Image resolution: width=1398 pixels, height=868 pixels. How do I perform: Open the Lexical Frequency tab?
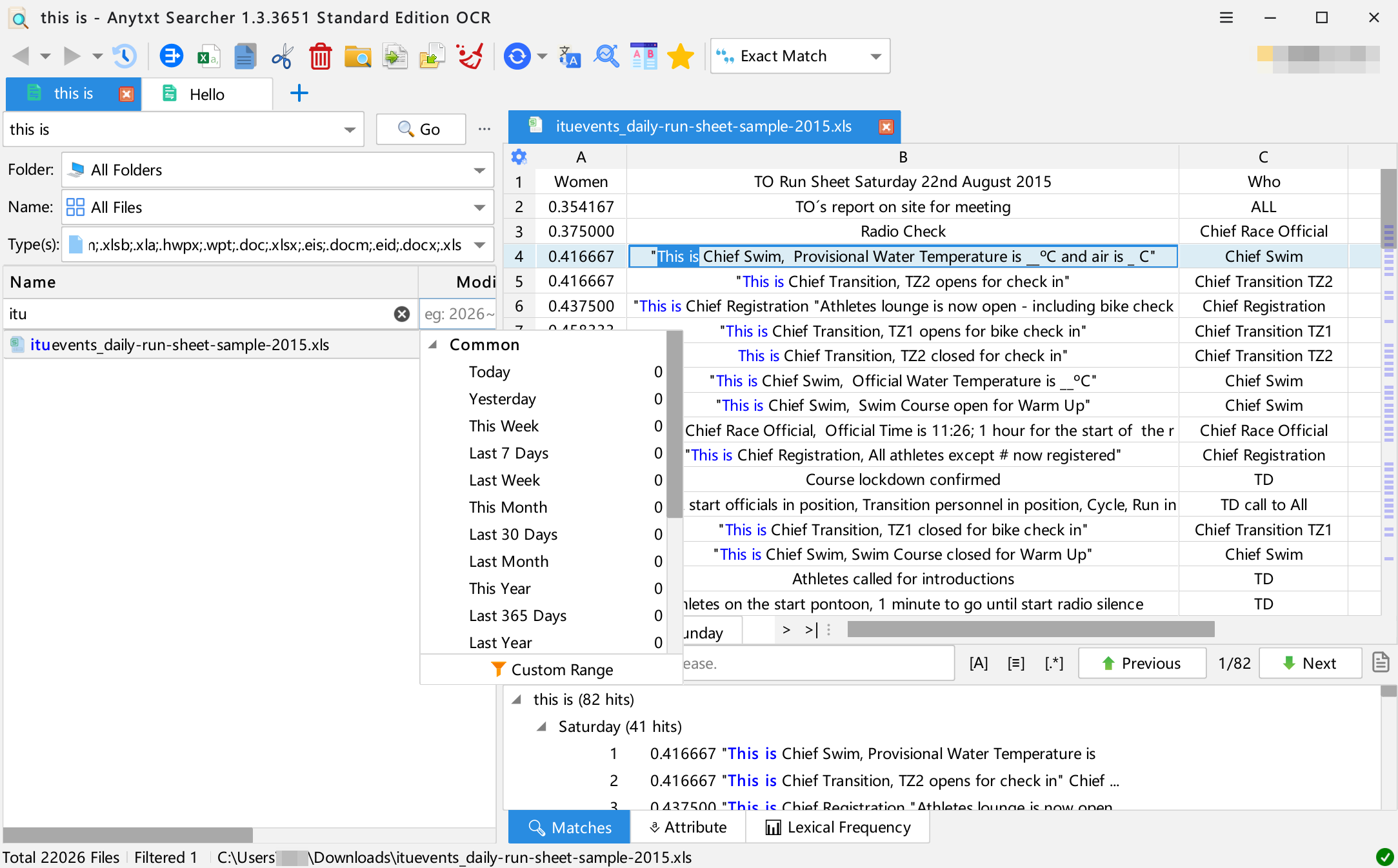point(838,827)
